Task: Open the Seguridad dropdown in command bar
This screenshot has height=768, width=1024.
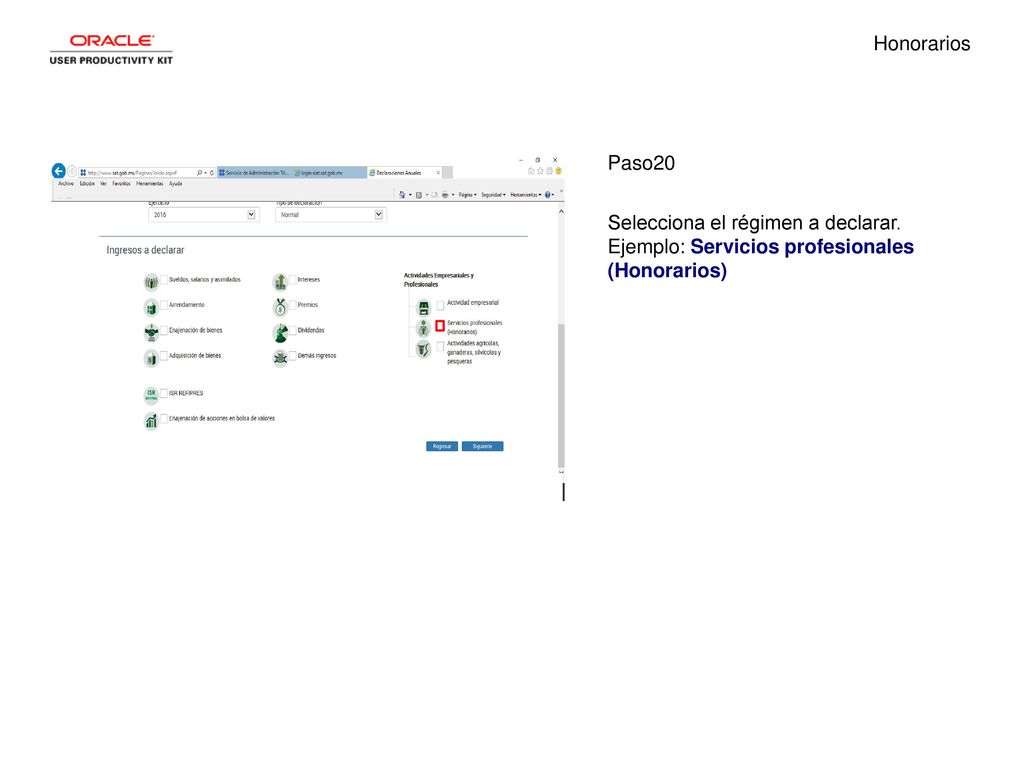Action: (493, 195)
